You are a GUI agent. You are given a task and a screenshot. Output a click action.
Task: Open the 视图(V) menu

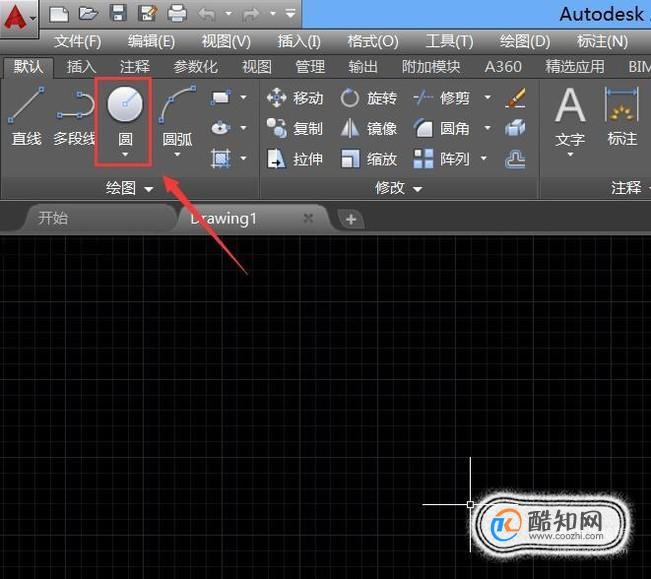coord(226,41)
